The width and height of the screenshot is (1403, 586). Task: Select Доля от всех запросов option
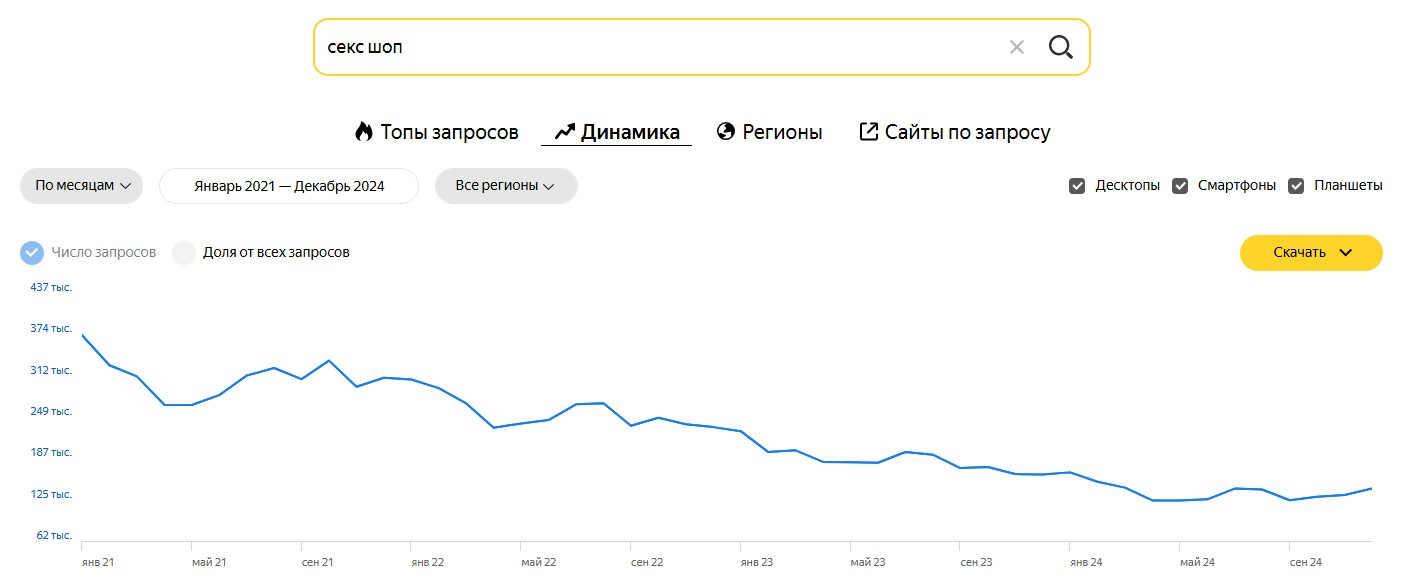tap(184, 253)
